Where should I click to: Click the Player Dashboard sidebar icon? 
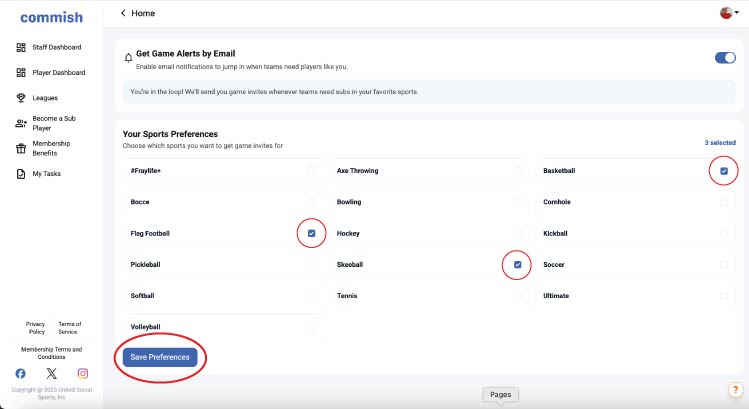[x=21, y=73]
